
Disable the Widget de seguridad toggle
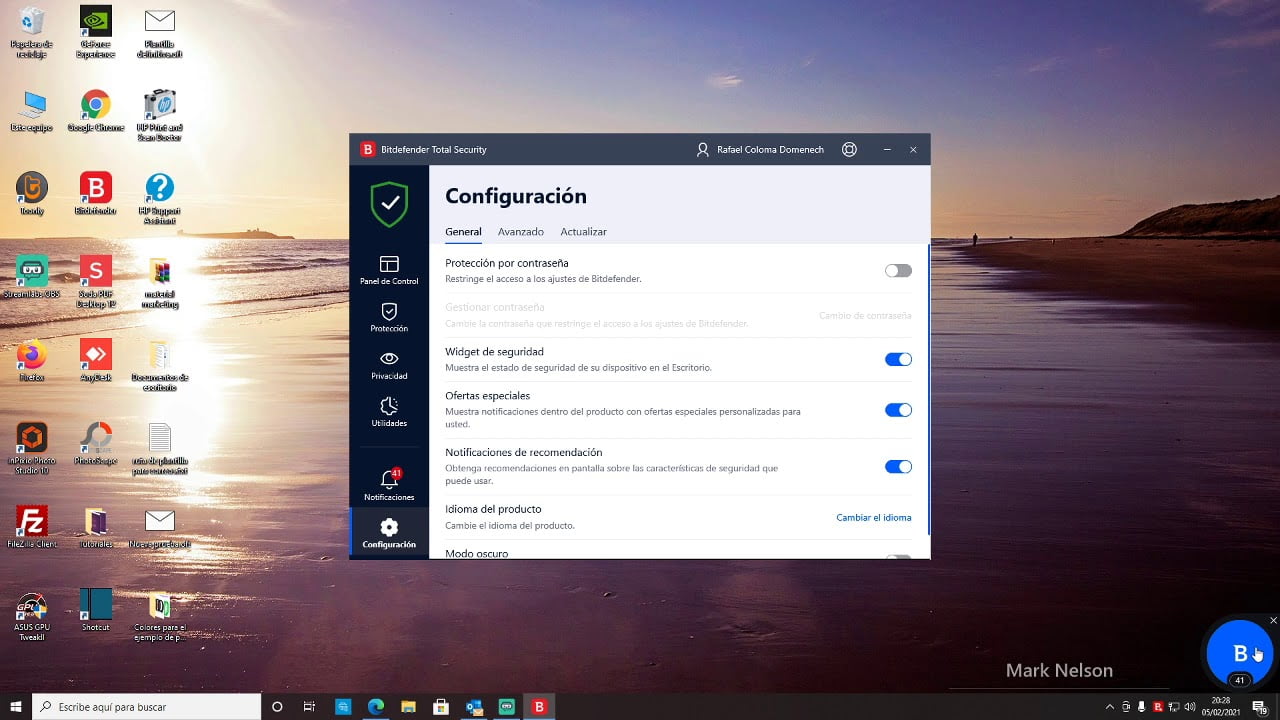point(898,359)
